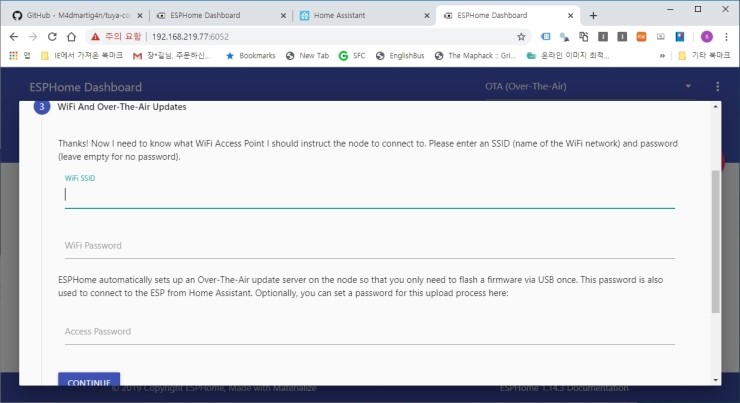Open the Chrome three-dot menu

click(726, 36)
